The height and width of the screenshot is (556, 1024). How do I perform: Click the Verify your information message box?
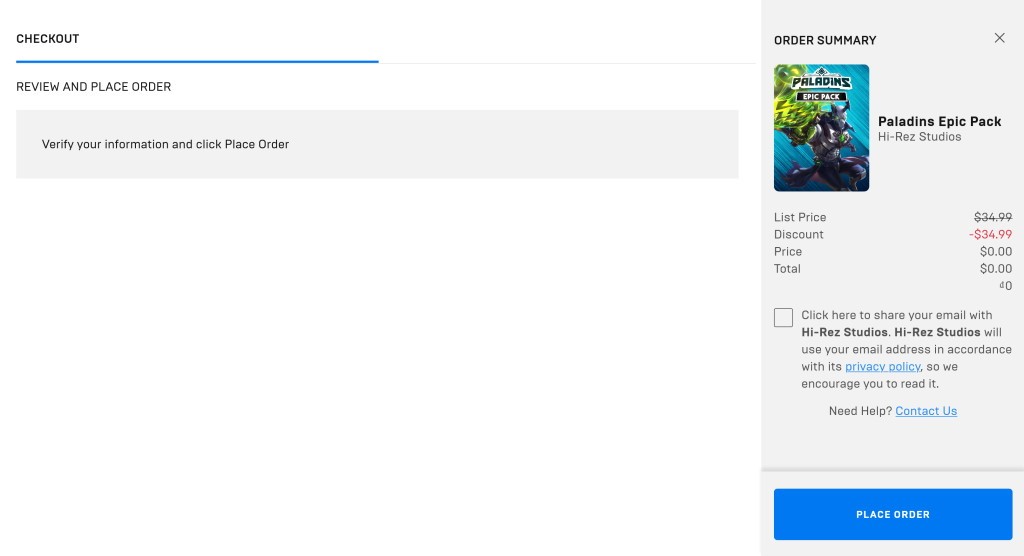[x=377, y=144]
